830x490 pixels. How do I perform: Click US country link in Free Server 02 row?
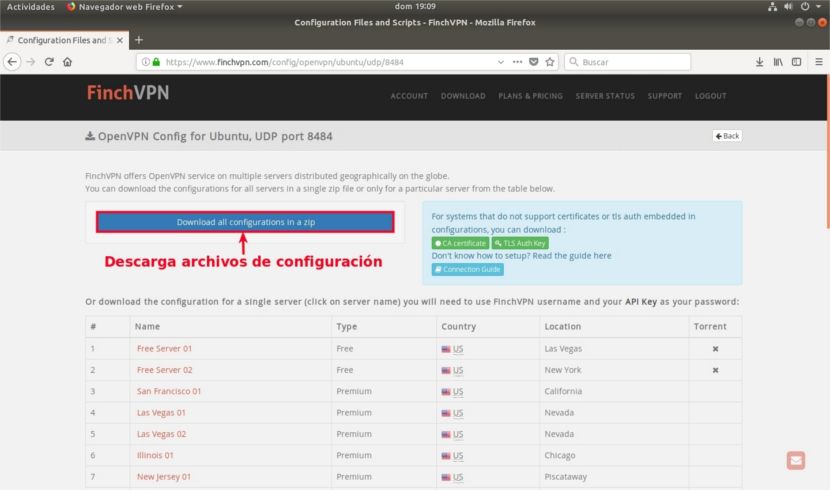(458, 370)
